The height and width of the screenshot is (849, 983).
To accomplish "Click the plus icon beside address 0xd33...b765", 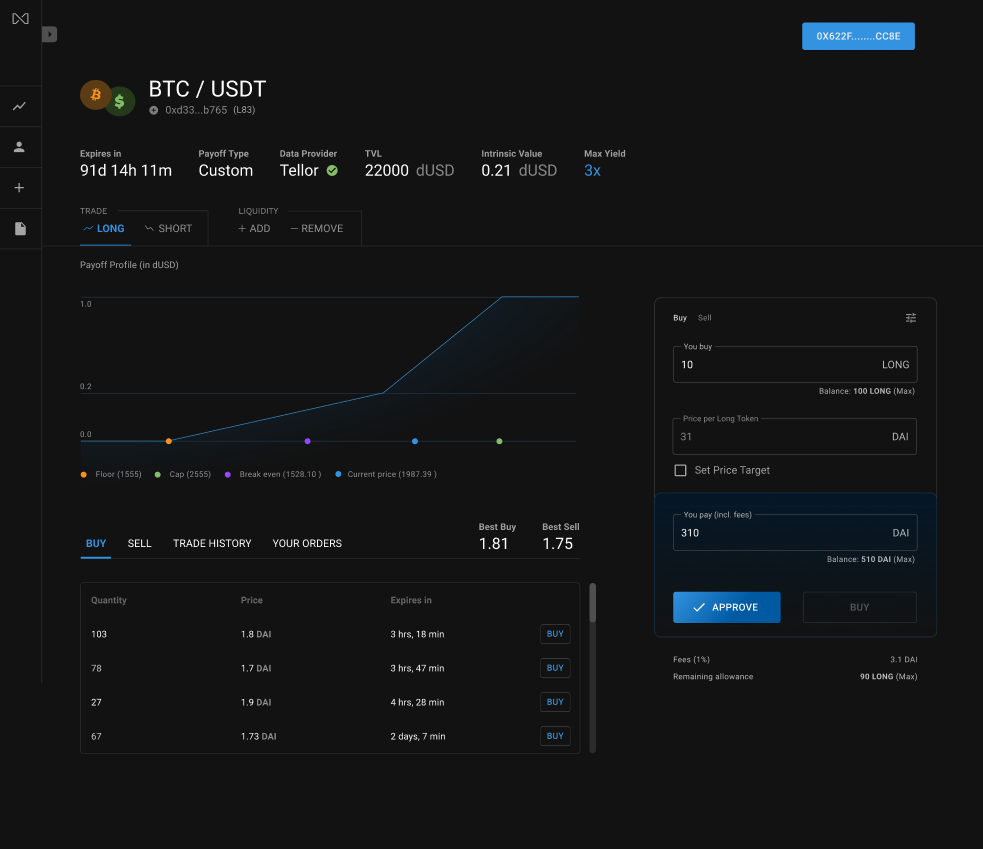I will (154, 110).
